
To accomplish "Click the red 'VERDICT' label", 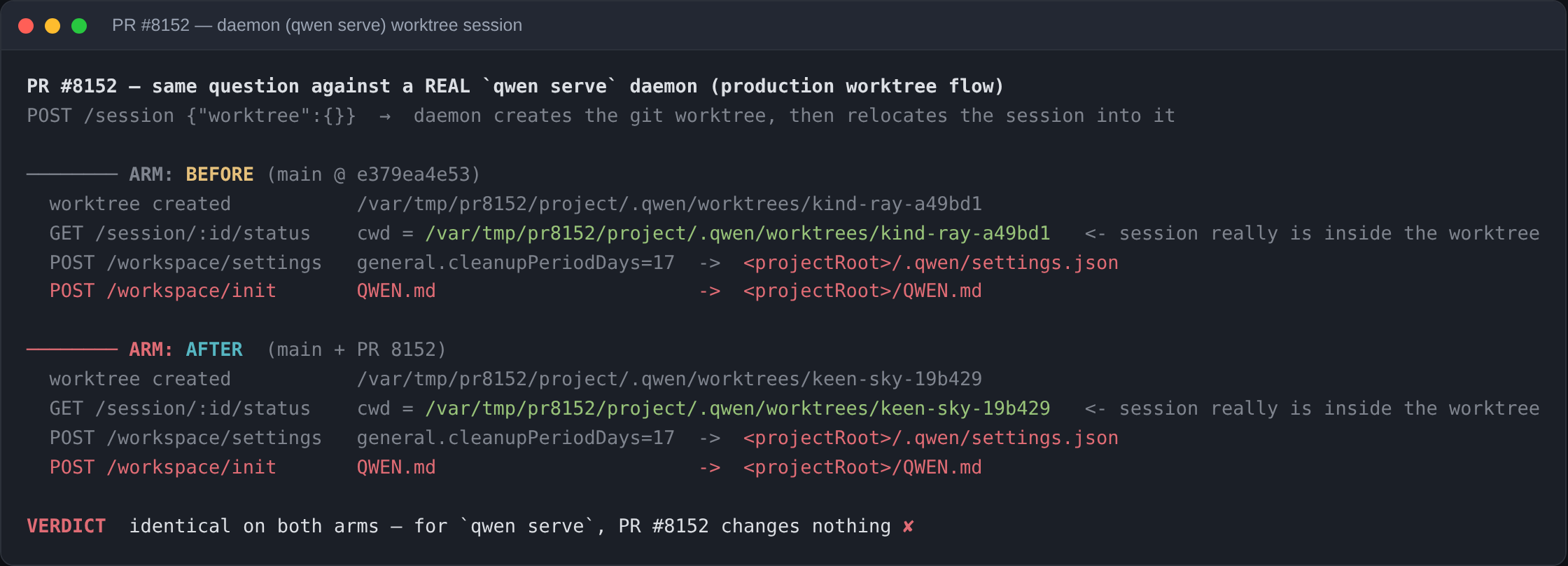I will tap(66, 526).
